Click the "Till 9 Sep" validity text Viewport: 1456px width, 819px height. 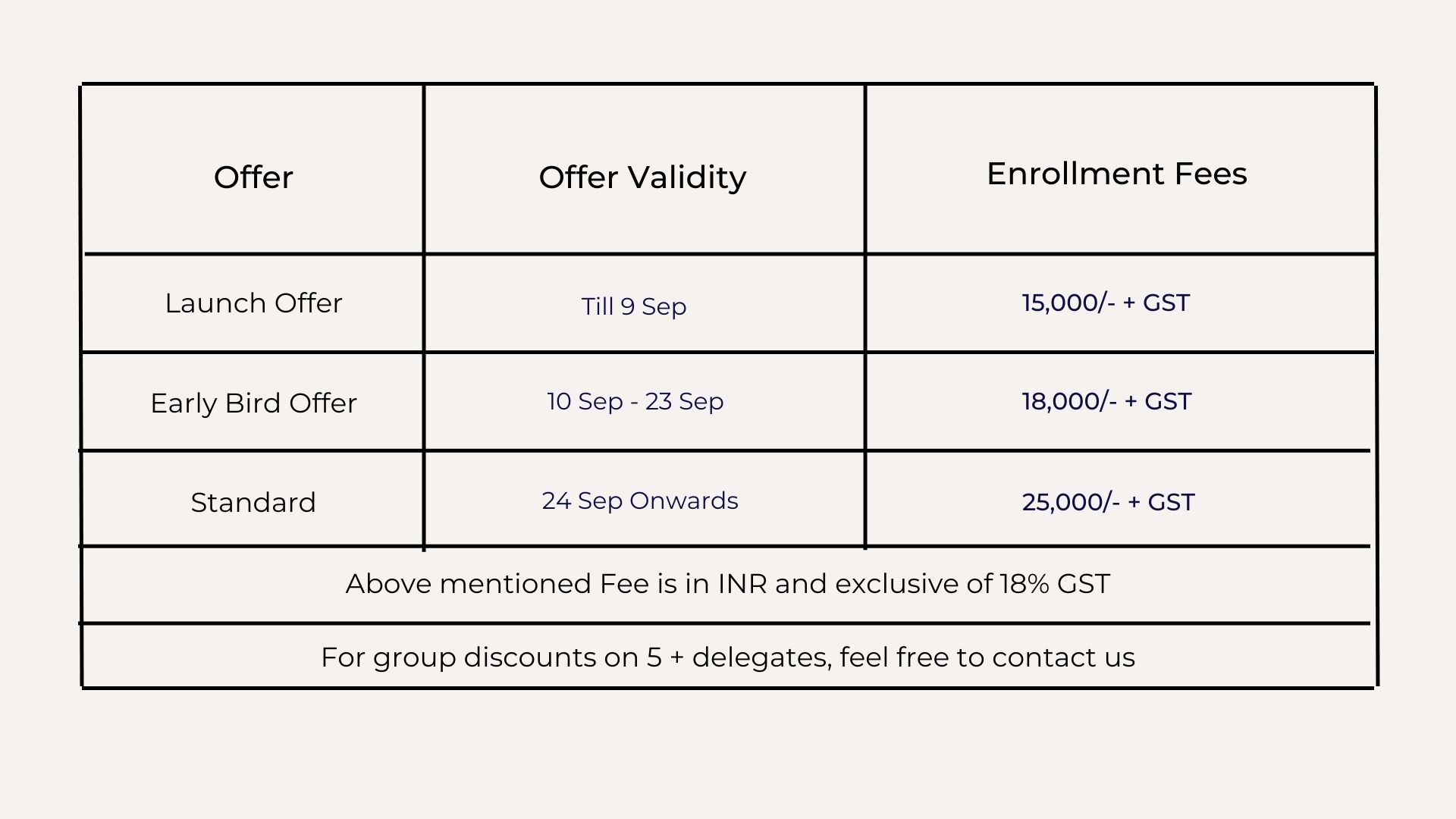pyautogui.click(x=634, y=306)
